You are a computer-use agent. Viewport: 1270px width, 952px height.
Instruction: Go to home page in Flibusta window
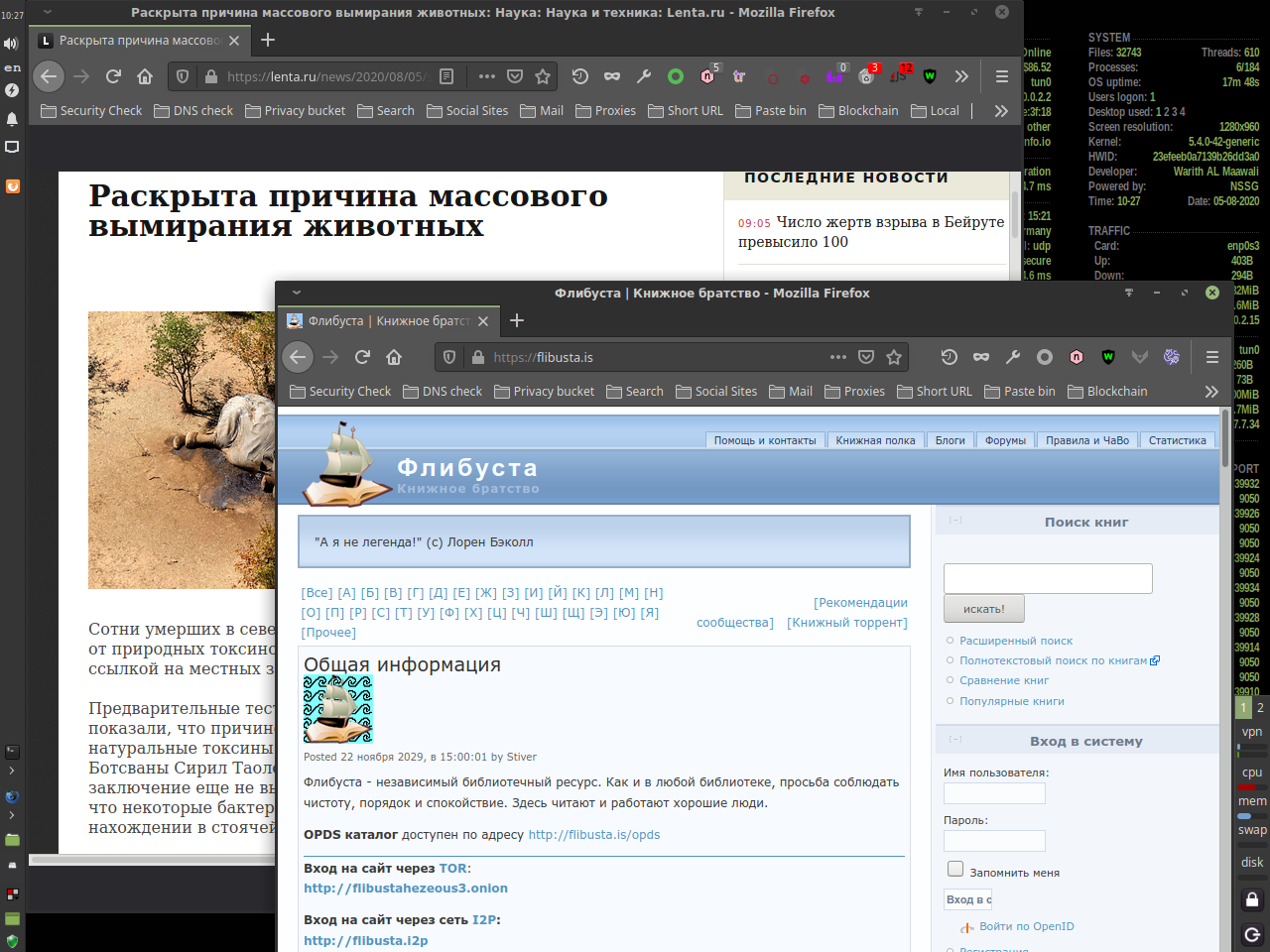click(394, 357)
